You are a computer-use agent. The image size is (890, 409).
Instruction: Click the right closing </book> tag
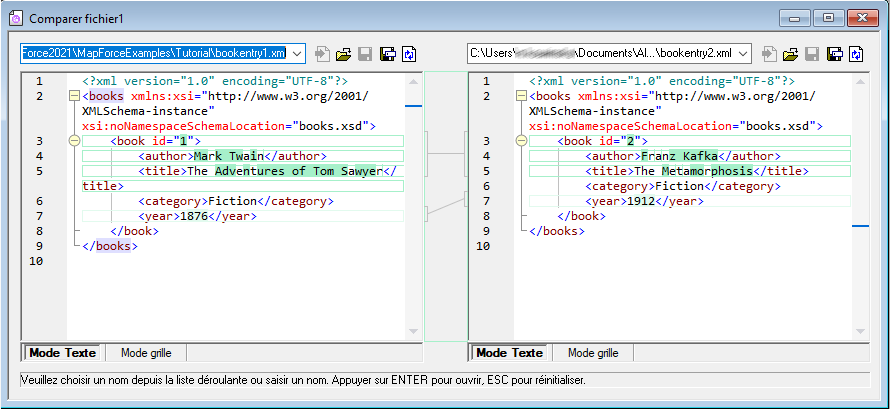pyautogui.click(x=582, y=216)
